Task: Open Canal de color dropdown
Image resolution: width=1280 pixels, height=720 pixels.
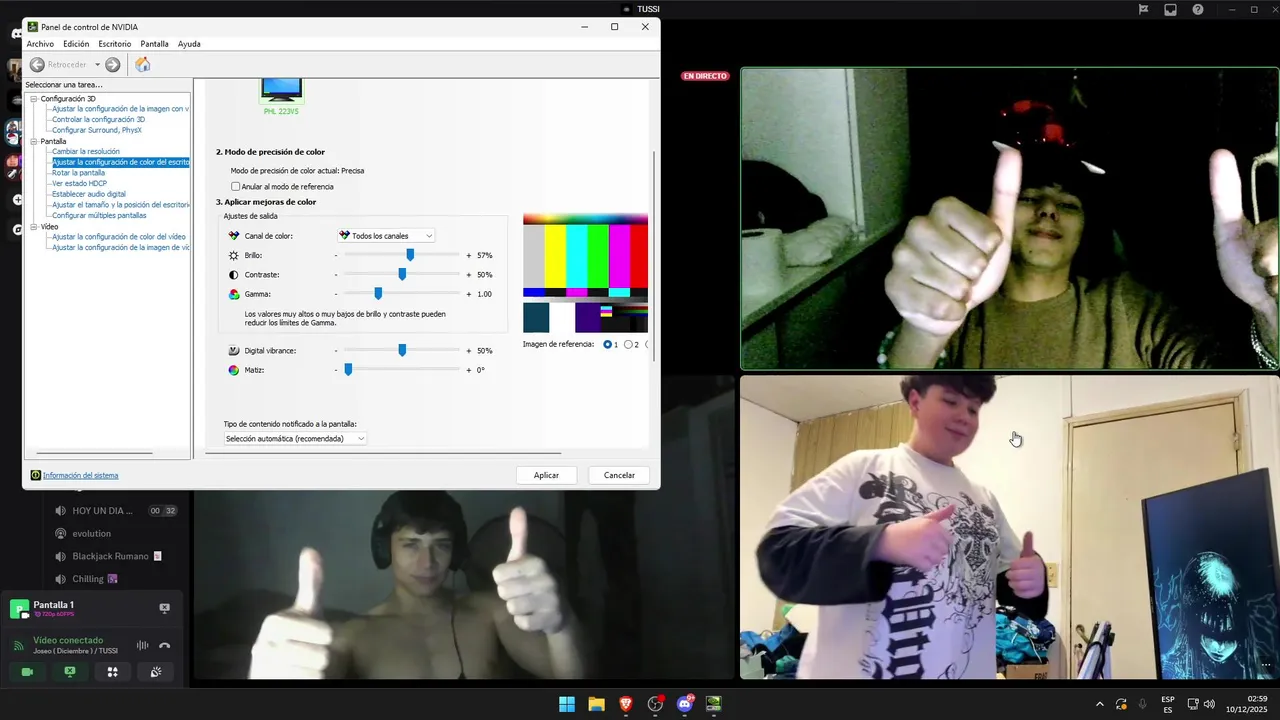Action: point(386,236)
